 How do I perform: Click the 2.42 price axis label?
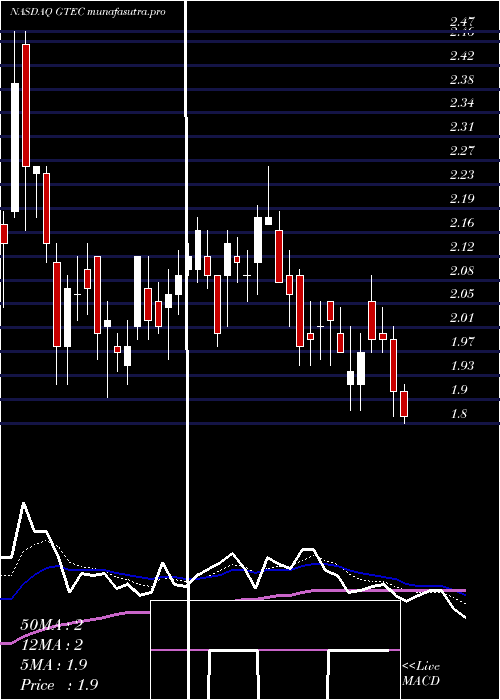[x=462, y=56]
